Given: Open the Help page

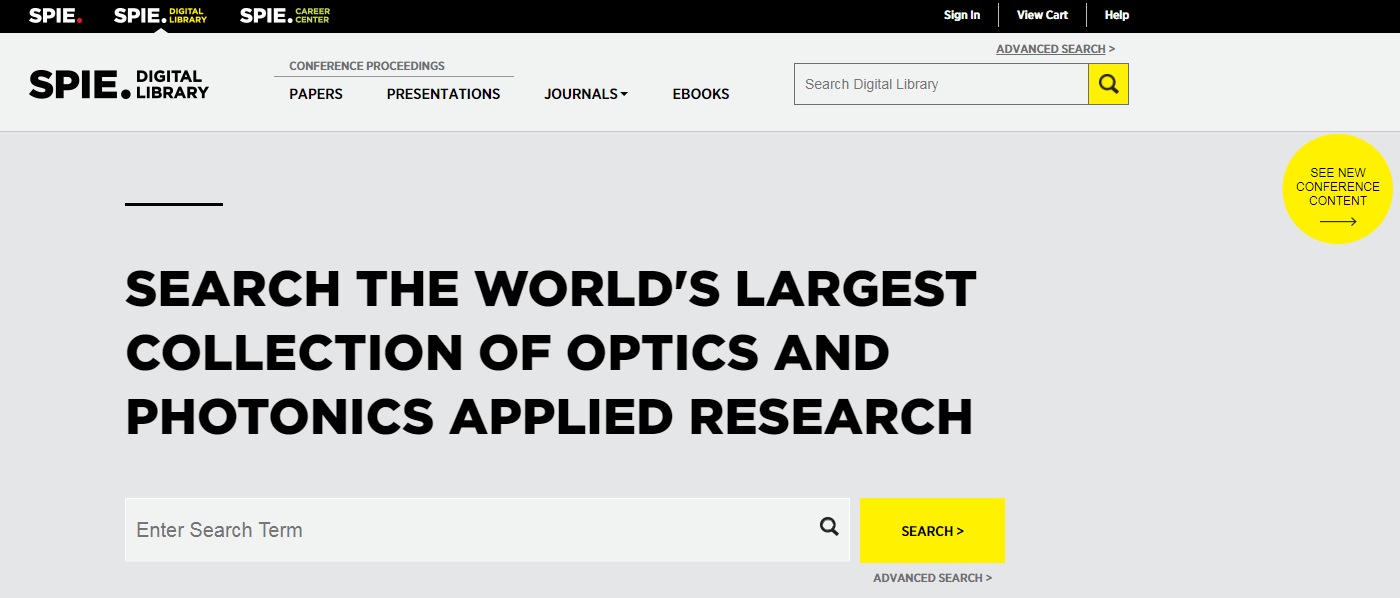Looking at the screenshot, I should coord(1117,15).
